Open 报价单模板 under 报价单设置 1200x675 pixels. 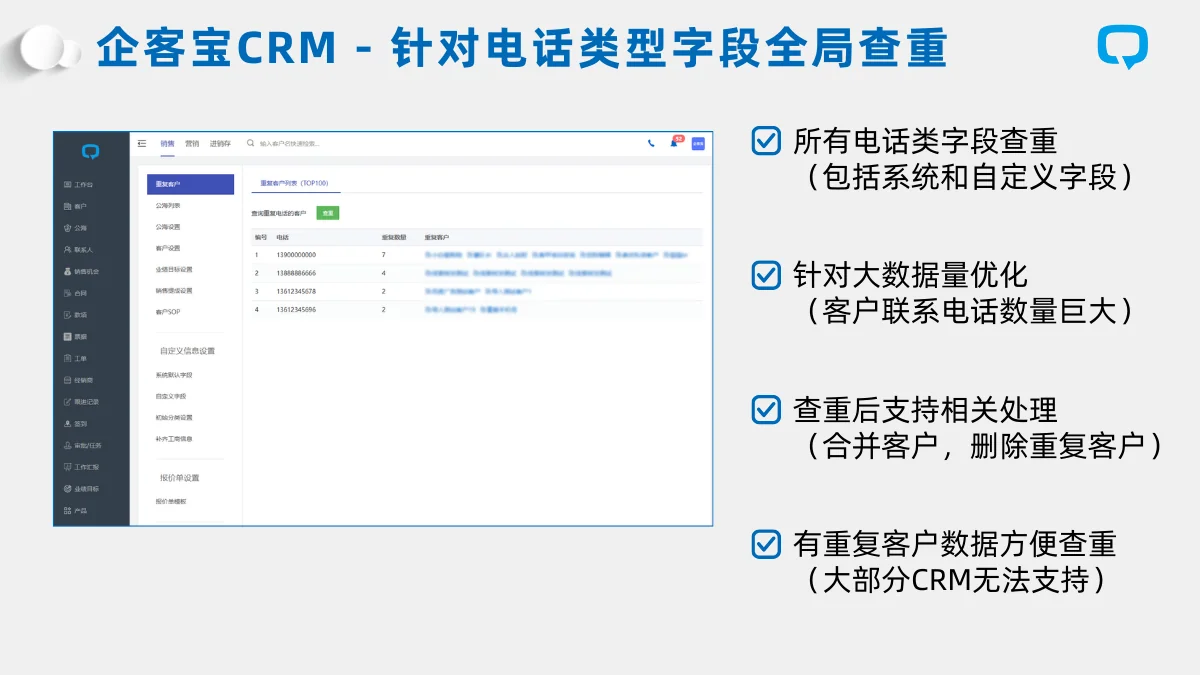(x=171, y=501)
